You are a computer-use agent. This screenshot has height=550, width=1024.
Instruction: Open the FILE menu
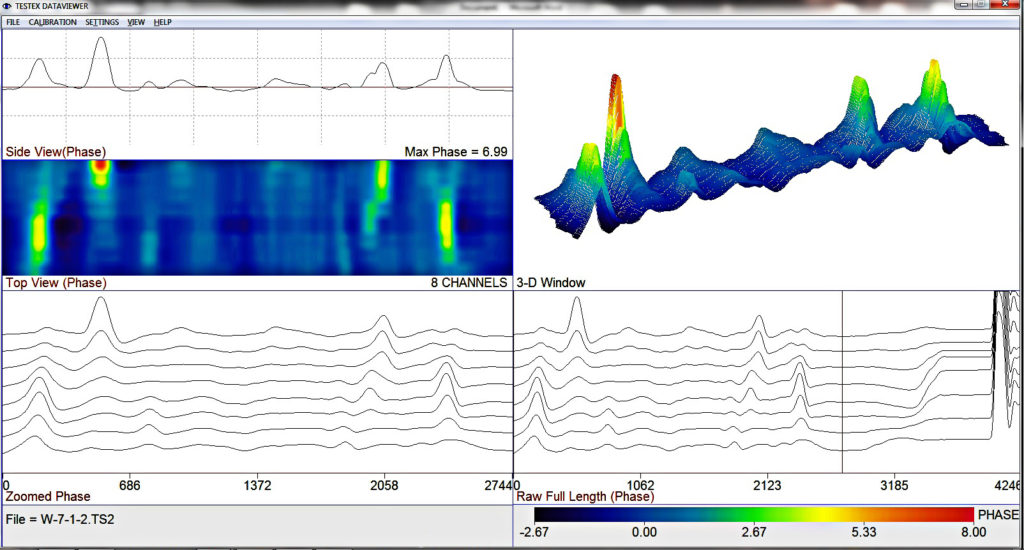[13, 22]
